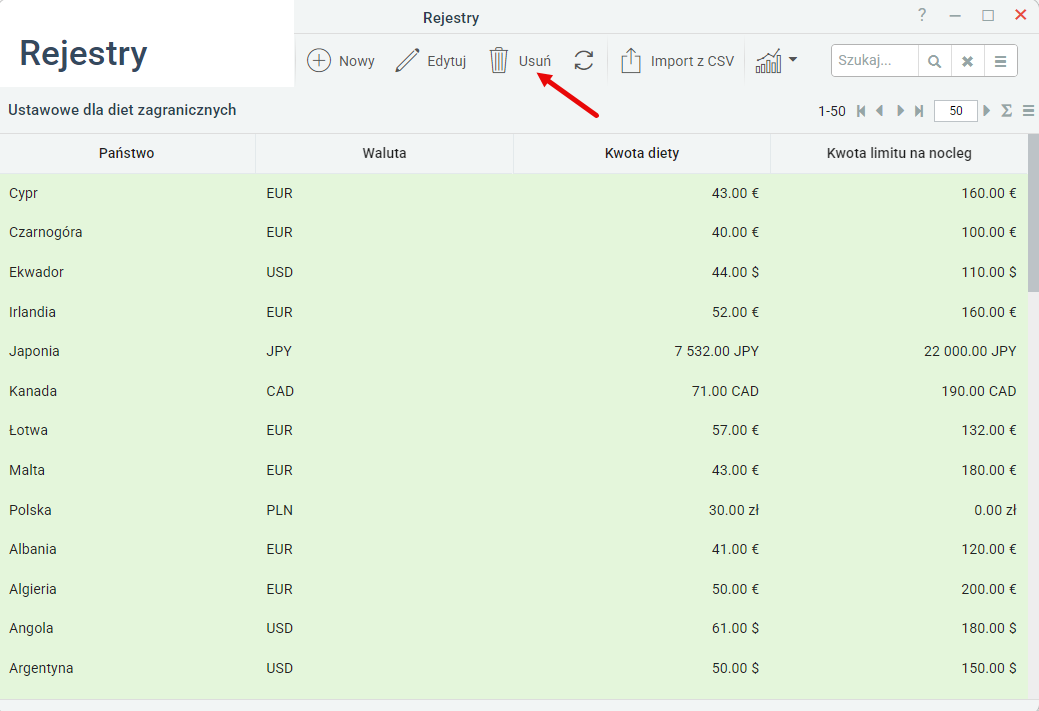Image resolution: width=1039 pixels, height=711 pixels.
Task: Click the 7 532.00 JPY diet amount
Action: [x=716, y=351]
